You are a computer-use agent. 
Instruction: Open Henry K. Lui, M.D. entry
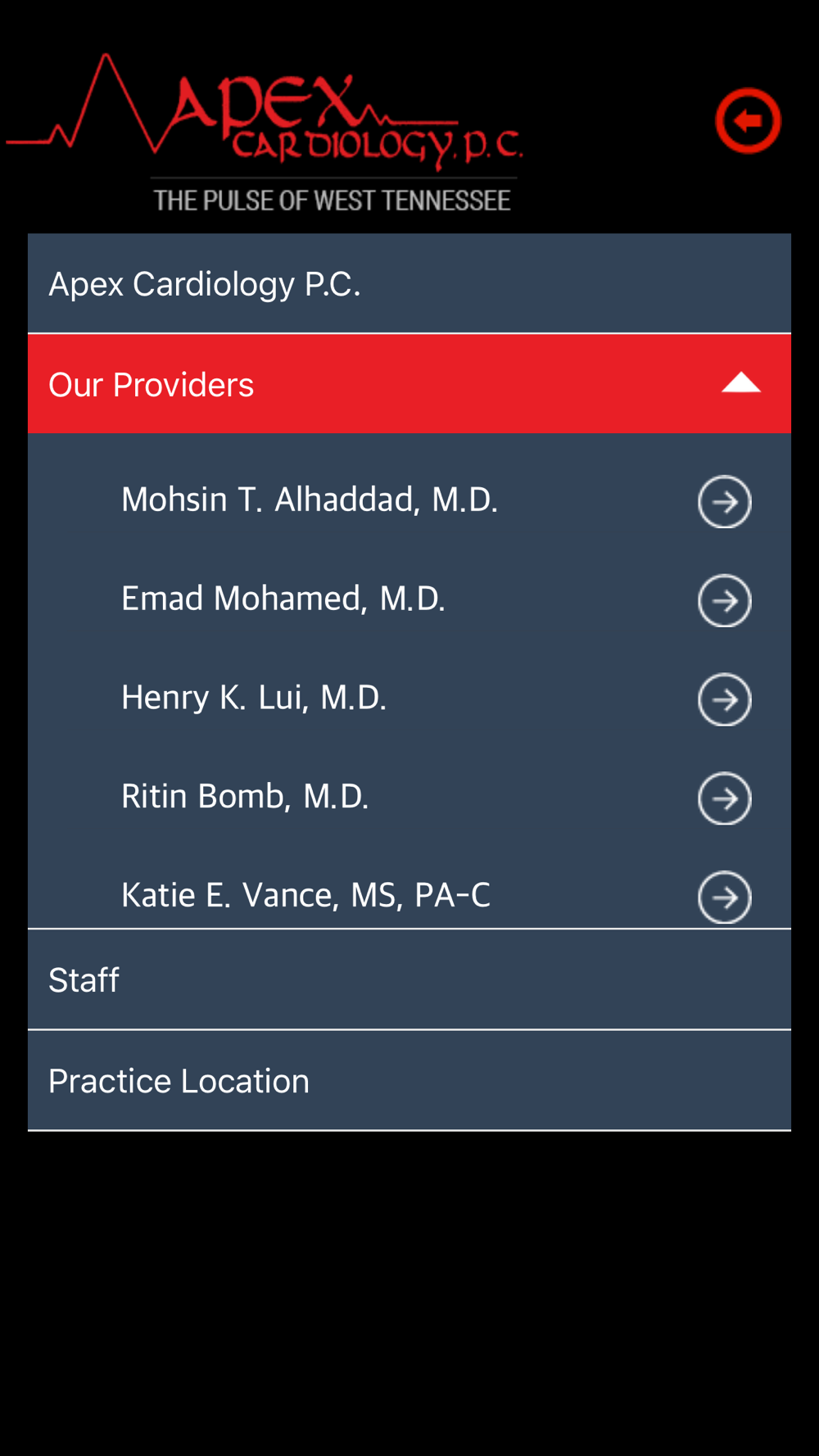coord(254,698)
